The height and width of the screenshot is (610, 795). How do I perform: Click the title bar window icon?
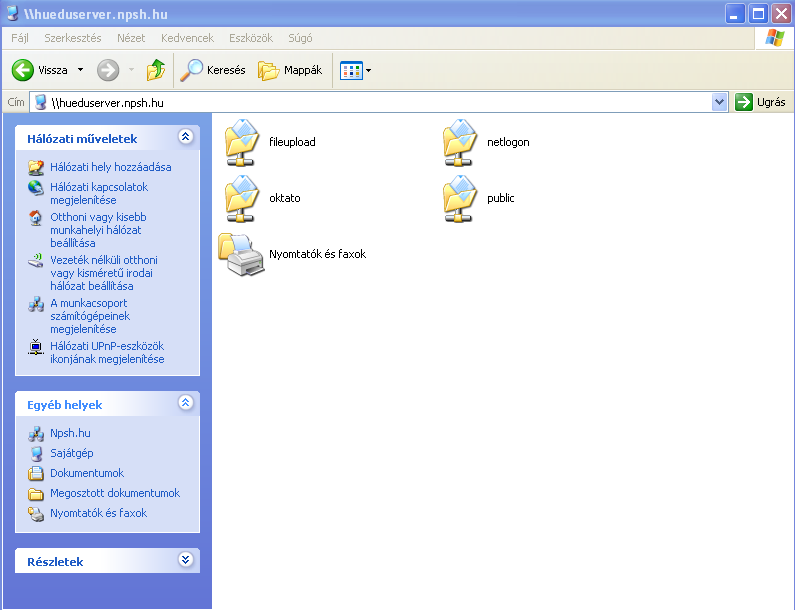coord(13,13)
